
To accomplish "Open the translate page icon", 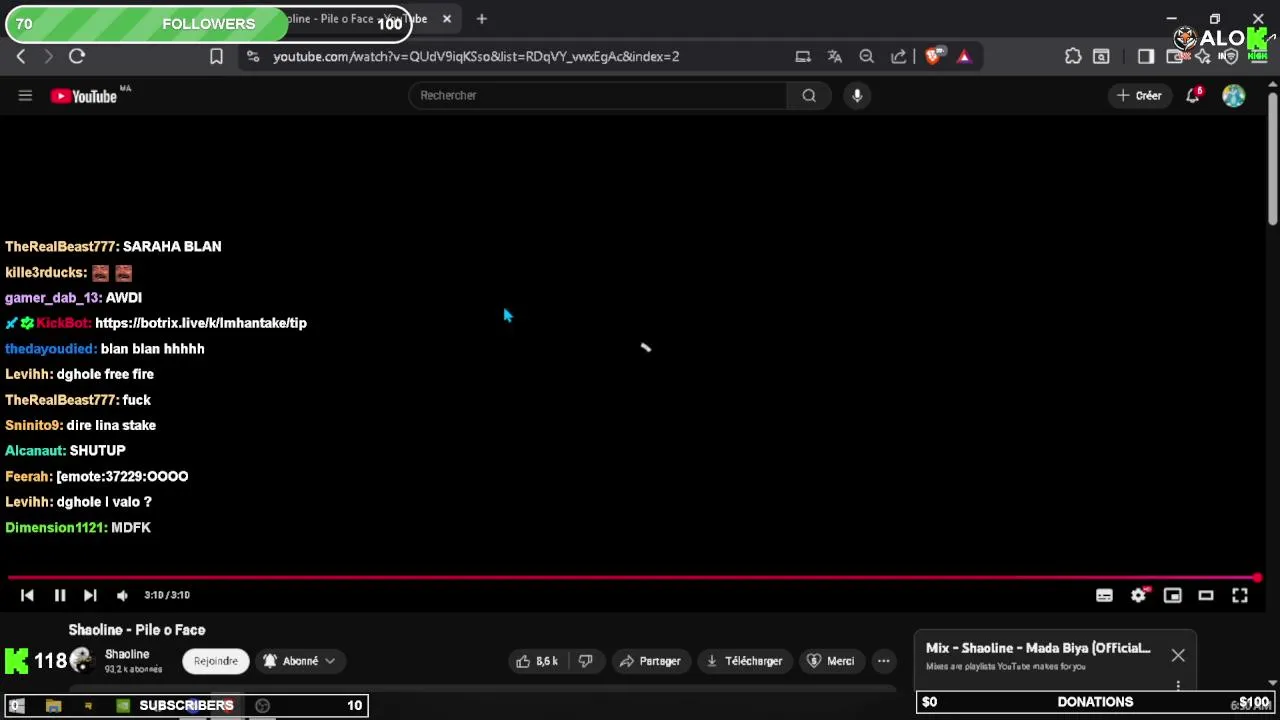I will point(835,57).
